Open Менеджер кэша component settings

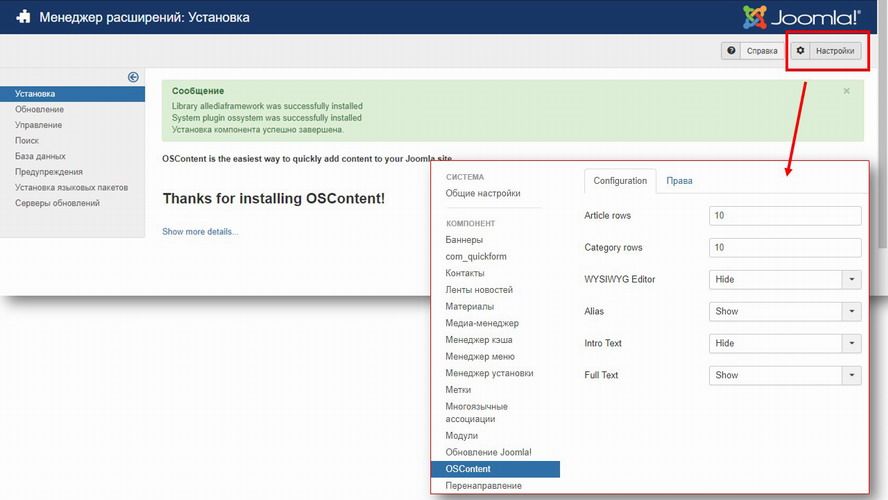tap(479, 340)
